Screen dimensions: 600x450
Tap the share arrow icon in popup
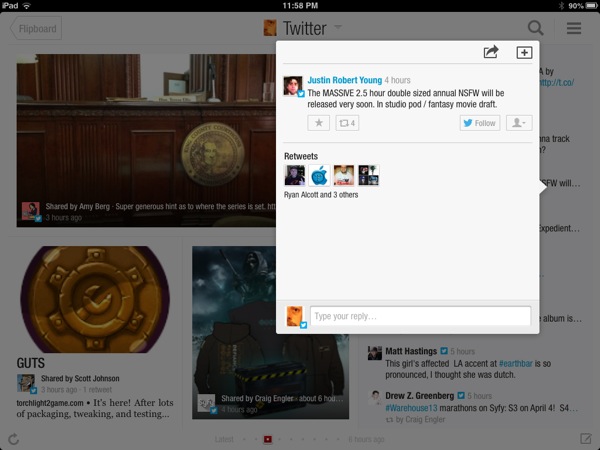coord(491,52)
